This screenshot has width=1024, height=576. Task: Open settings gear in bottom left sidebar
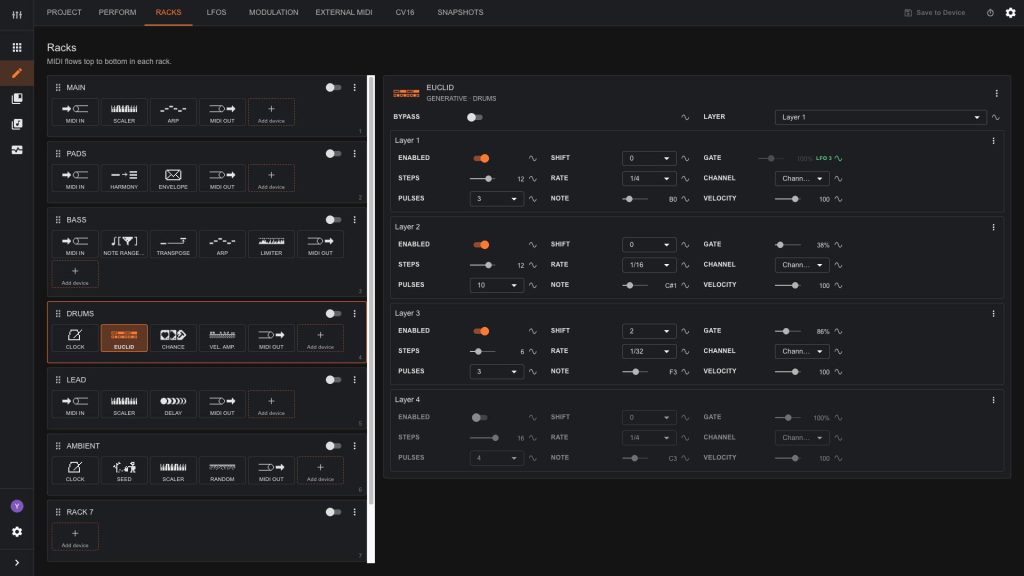click(17, 532)
